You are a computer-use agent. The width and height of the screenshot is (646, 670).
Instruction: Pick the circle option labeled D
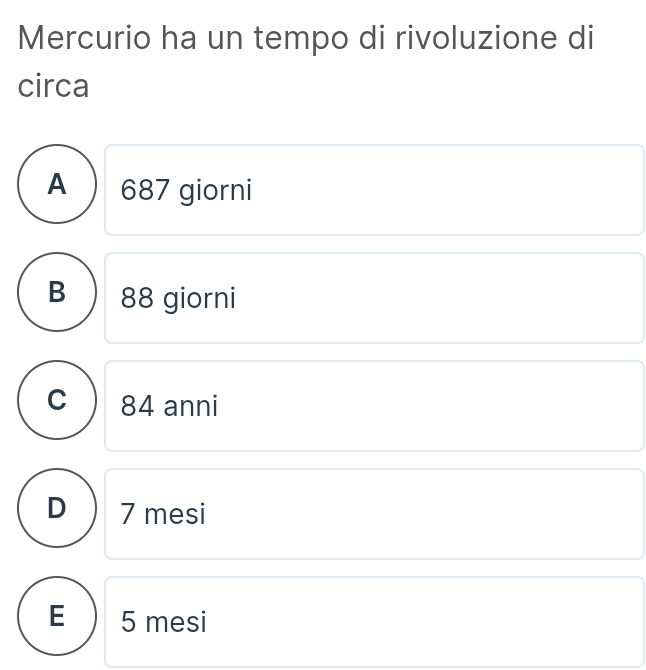pos(57,508)
